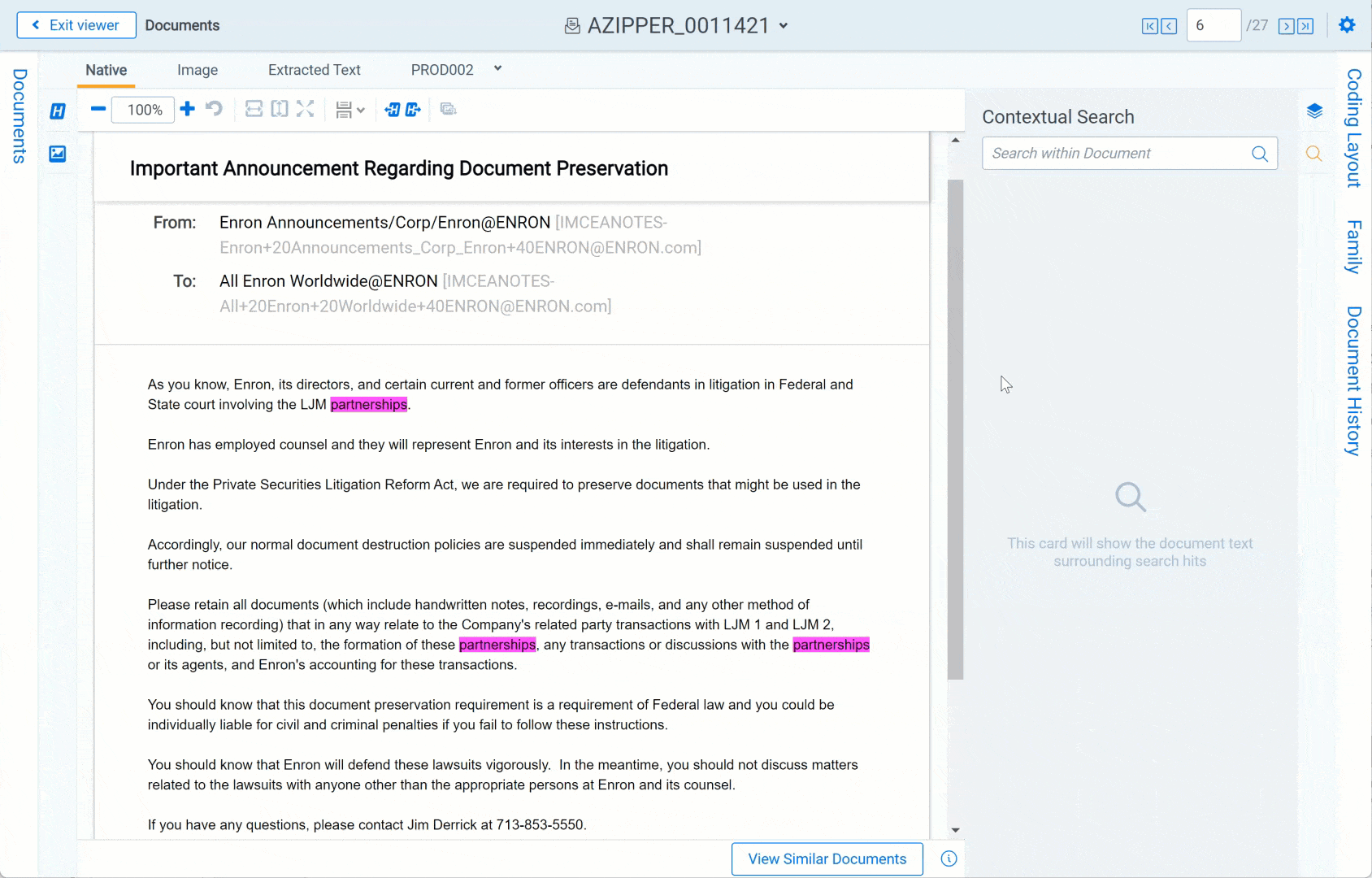Toggle the persistent highlights H icon
Viewport: 1372px width, 878px height.
(x=58, y=111)
